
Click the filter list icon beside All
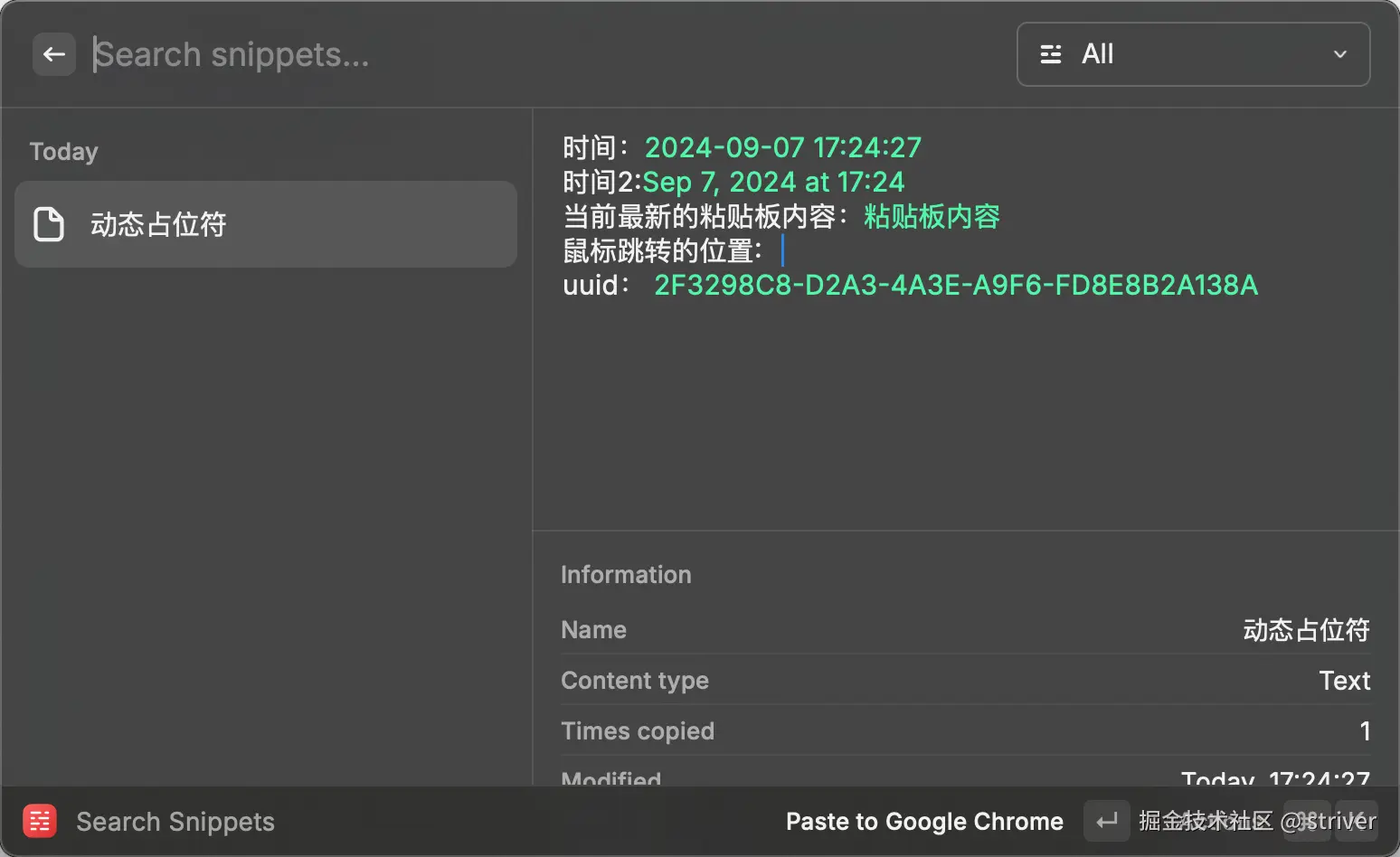point(1051,54)
